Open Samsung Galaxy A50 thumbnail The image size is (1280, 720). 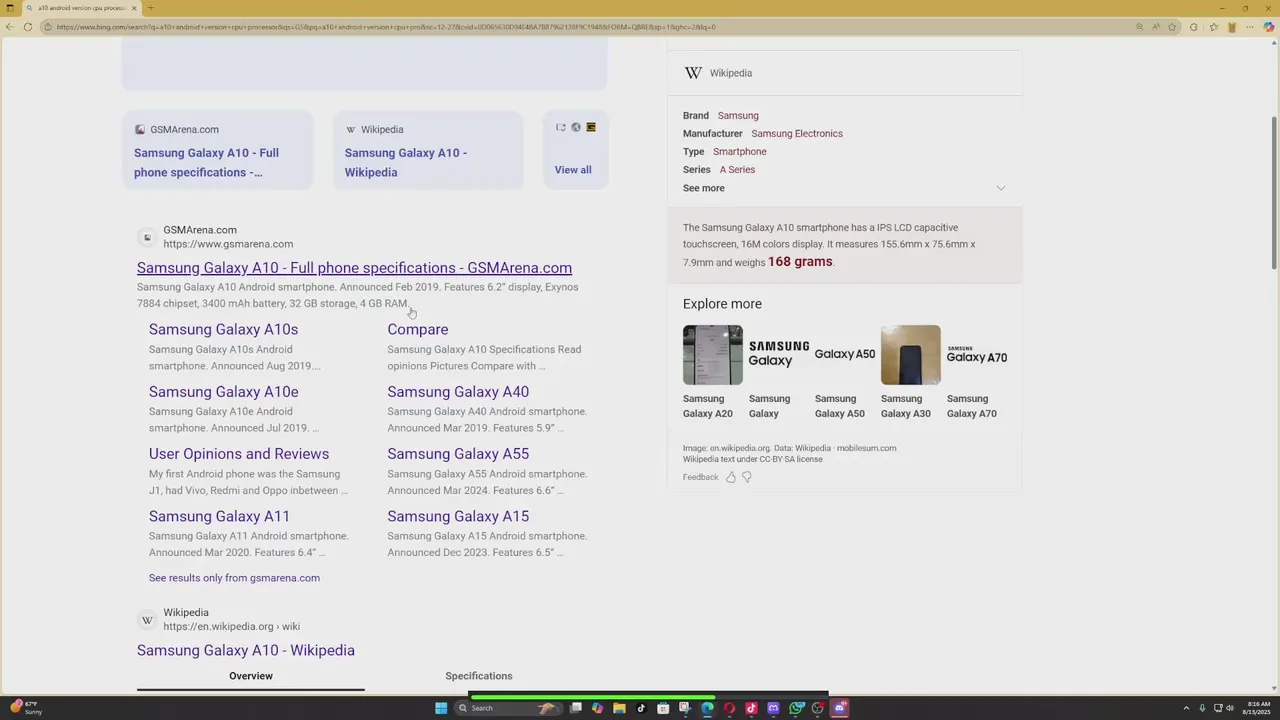pyautogui.click(x=844, y=355)
